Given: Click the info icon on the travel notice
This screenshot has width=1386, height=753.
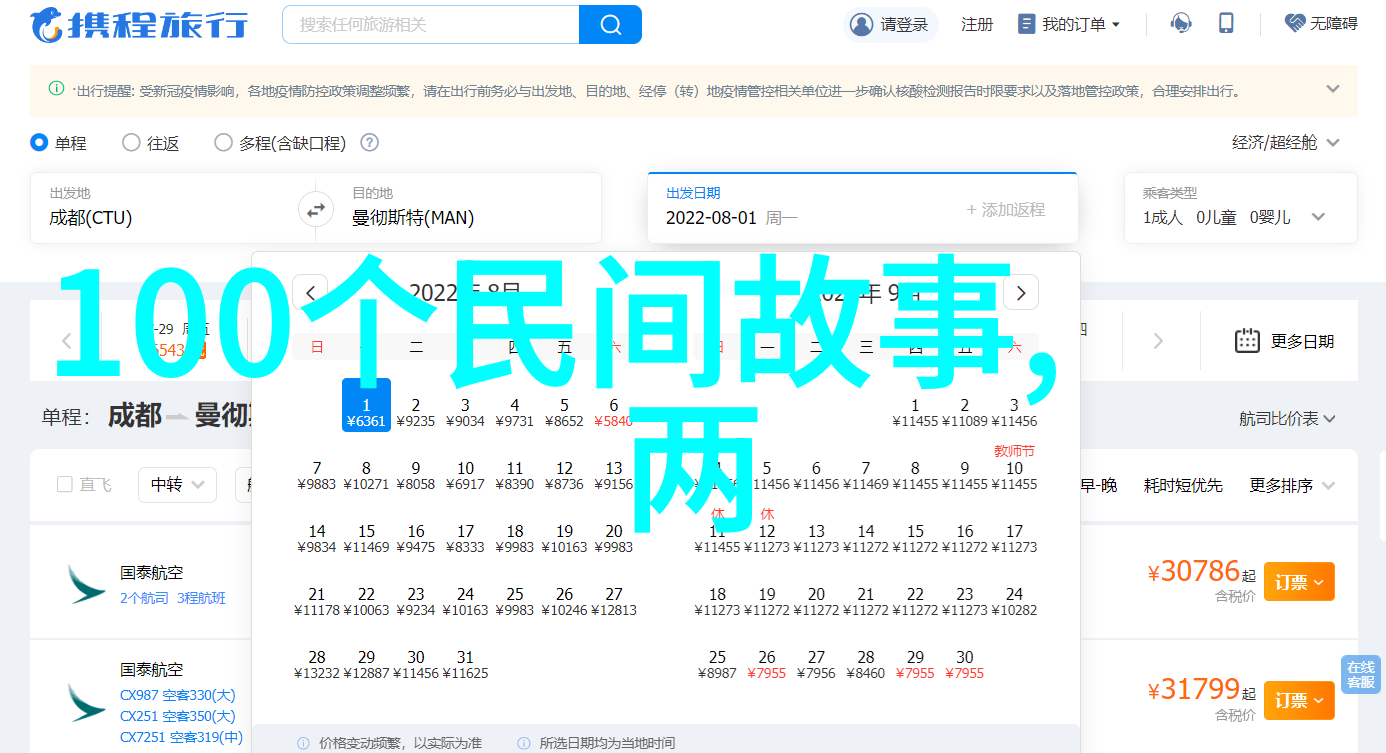Looking at the screenshot, I should click(57, 89).
